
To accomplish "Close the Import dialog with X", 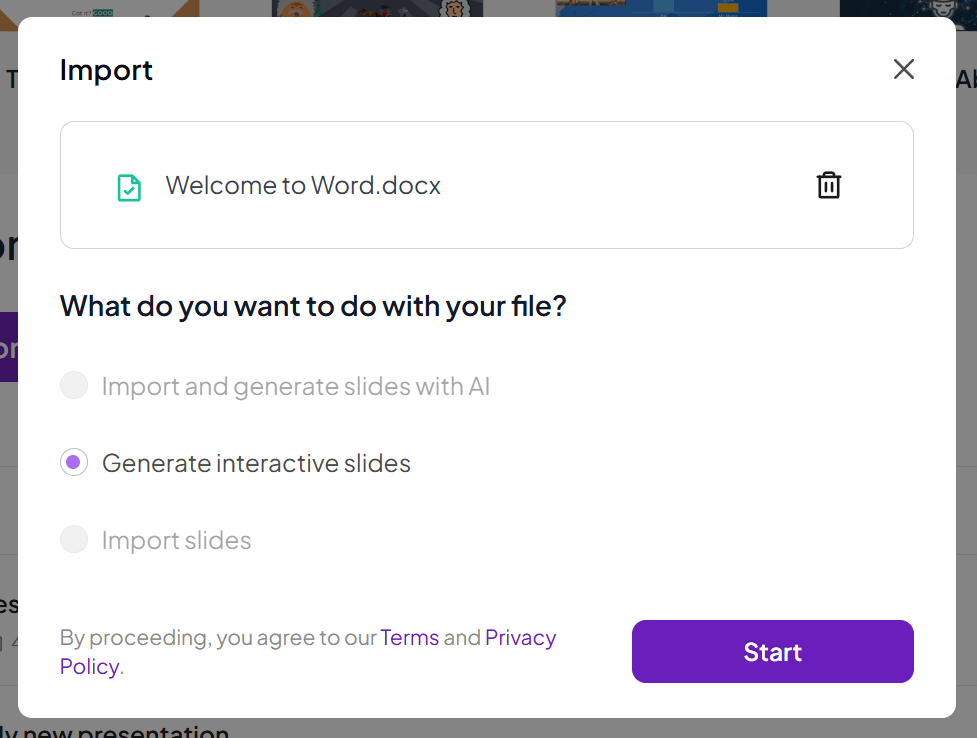I will pyautogui.click(x=903, y=69).
